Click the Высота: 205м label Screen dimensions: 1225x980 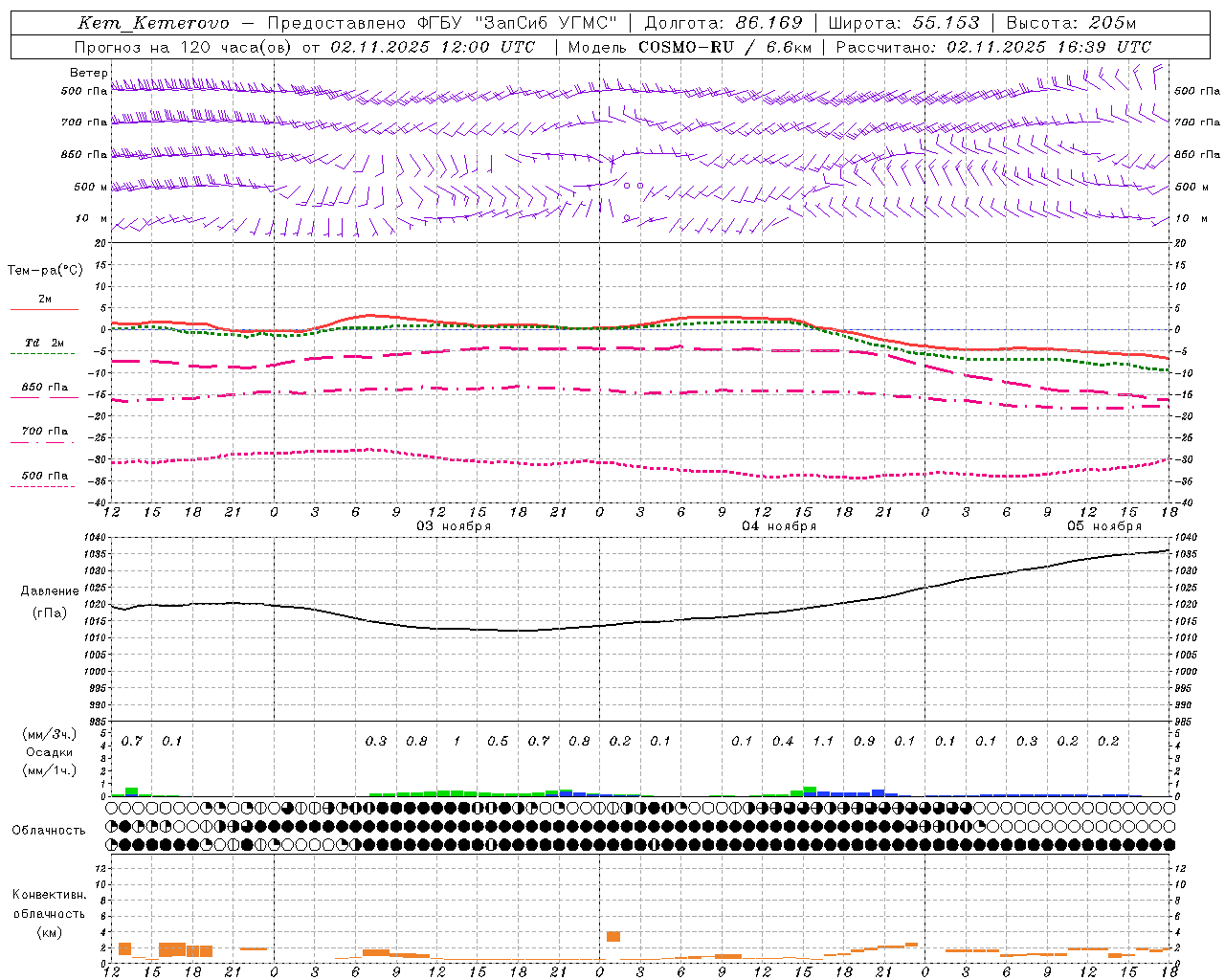(1072, 23)
